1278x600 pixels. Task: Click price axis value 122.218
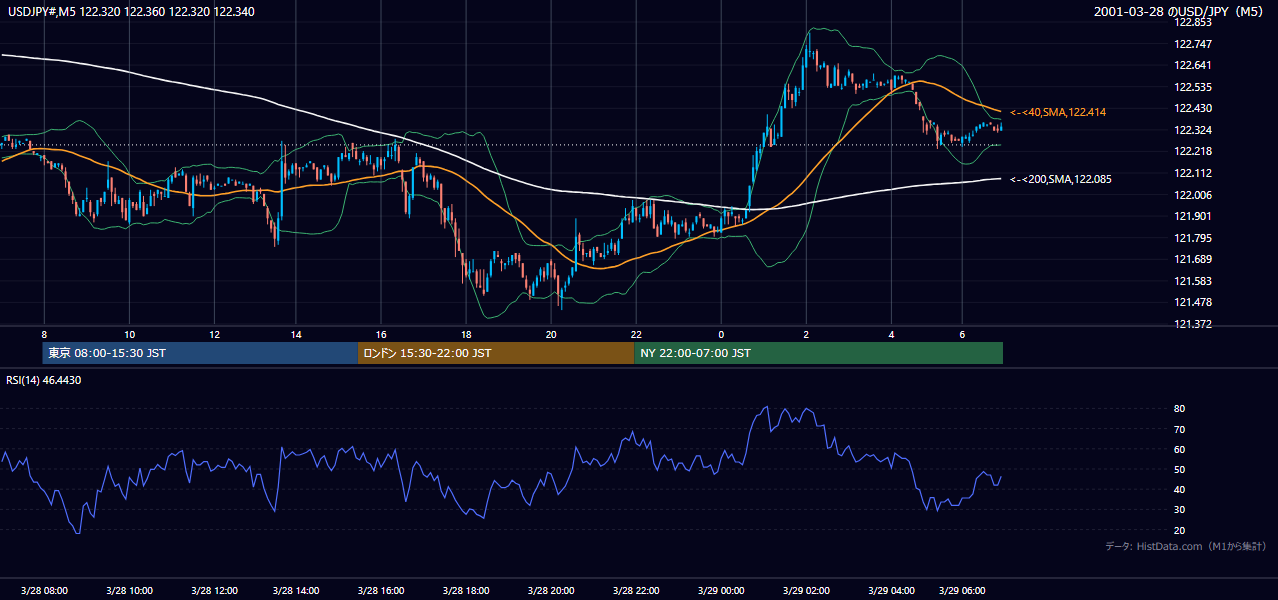[x=1193, y=151]
